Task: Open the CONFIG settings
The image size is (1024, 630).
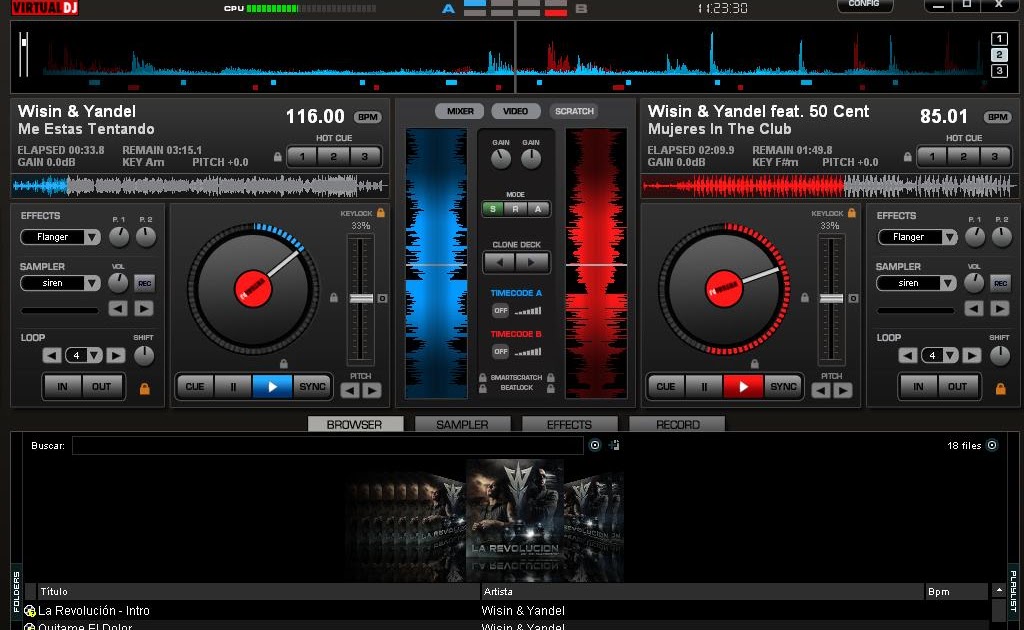Action: click(864, 5)
